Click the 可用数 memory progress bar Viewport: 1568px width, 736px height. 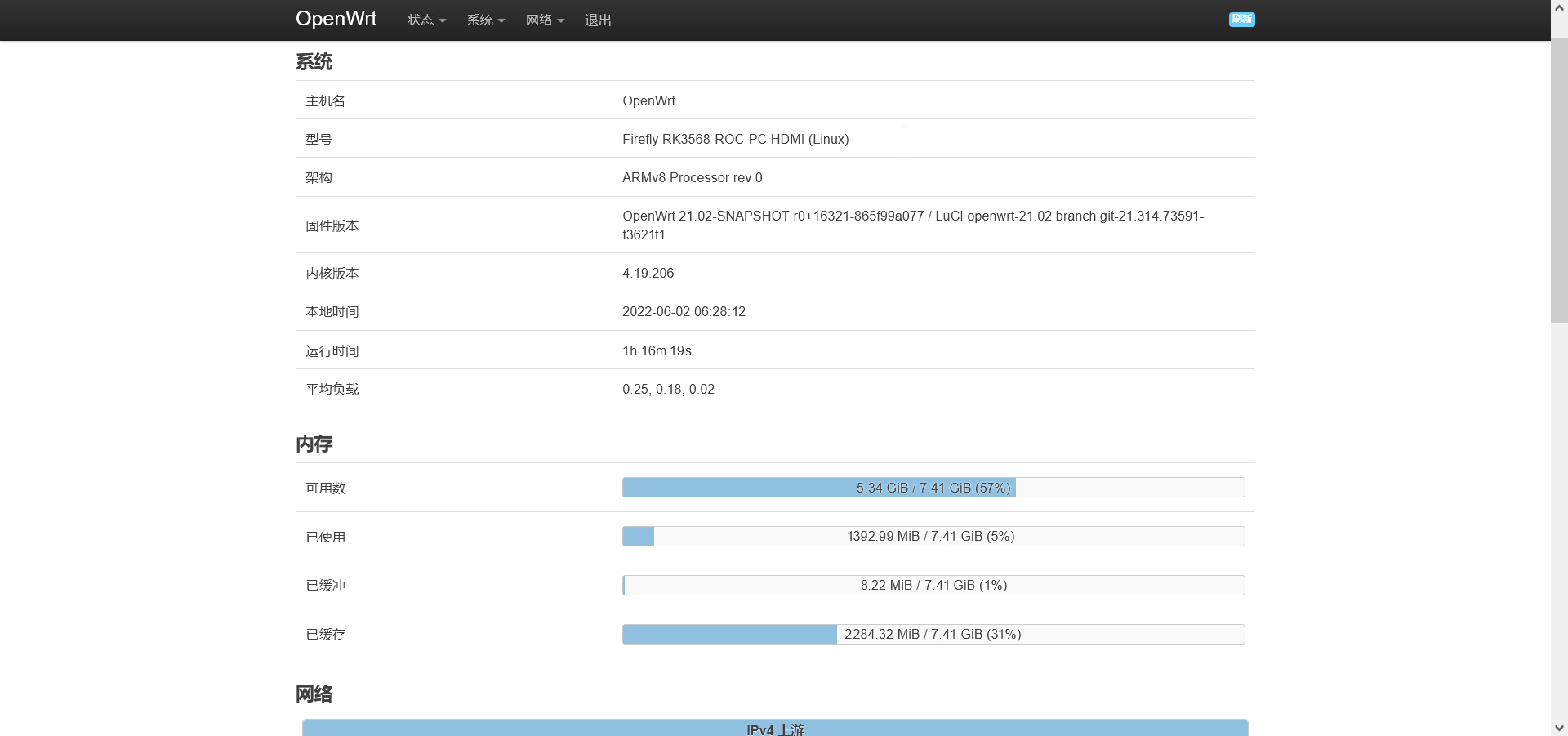(933, 488)
